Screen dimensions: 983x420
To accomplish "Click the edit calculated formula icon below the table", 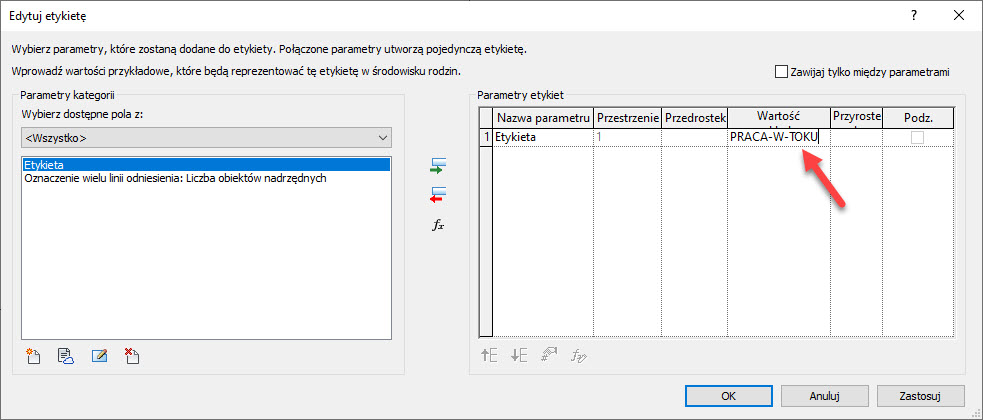I will click(x=578, y=355).
